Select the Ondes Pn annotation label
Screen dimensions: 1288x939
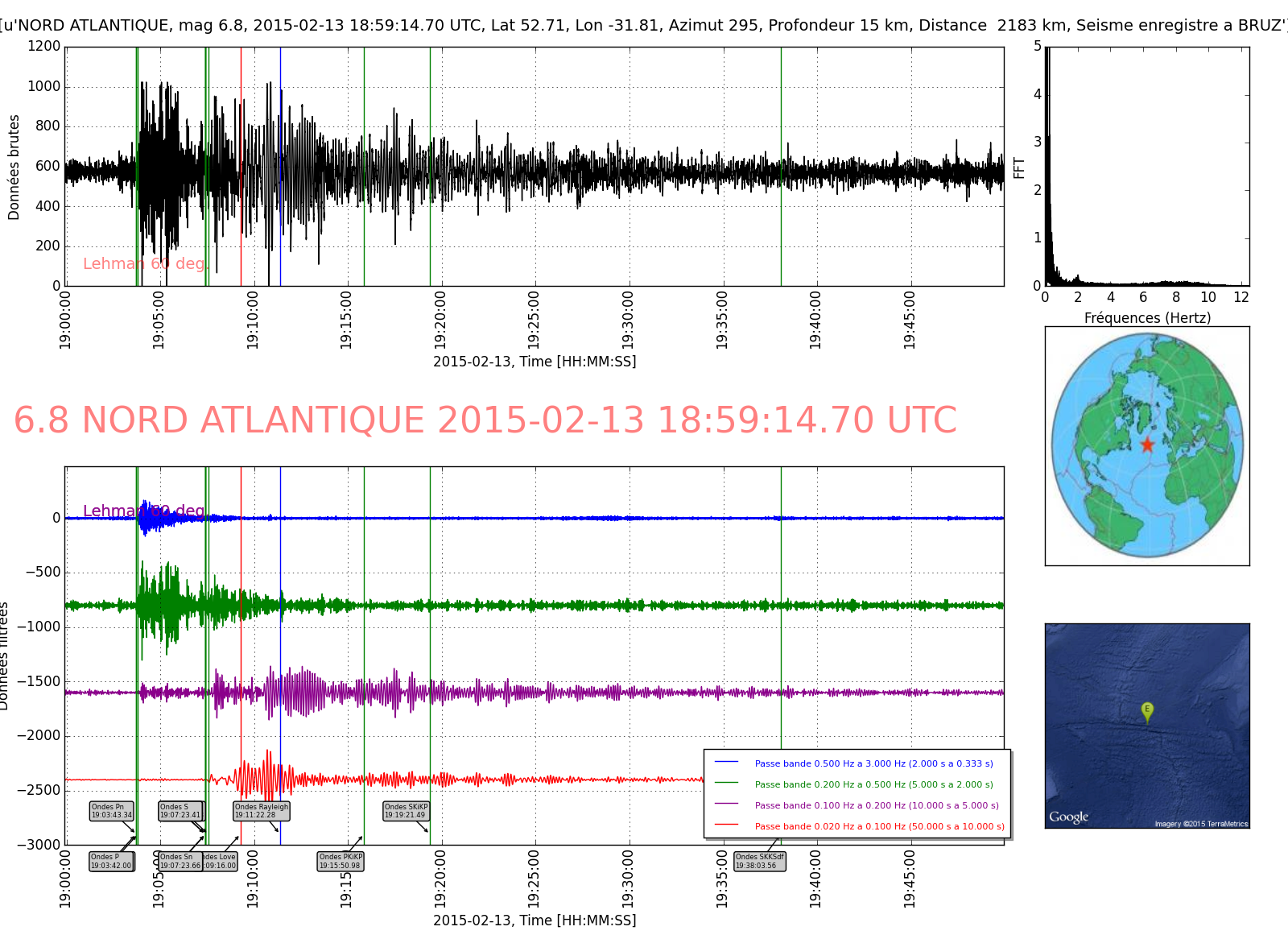[x=111, y=811]
